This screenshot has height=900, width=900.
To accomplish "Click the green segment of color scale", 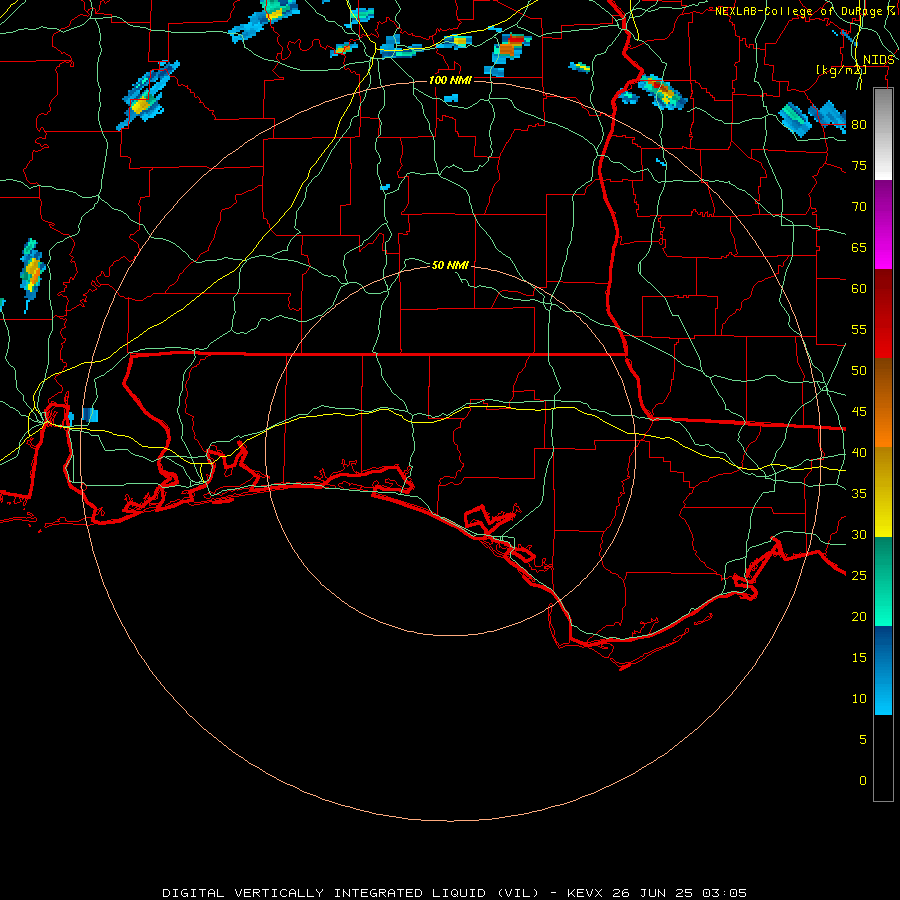I will point(883,581).
